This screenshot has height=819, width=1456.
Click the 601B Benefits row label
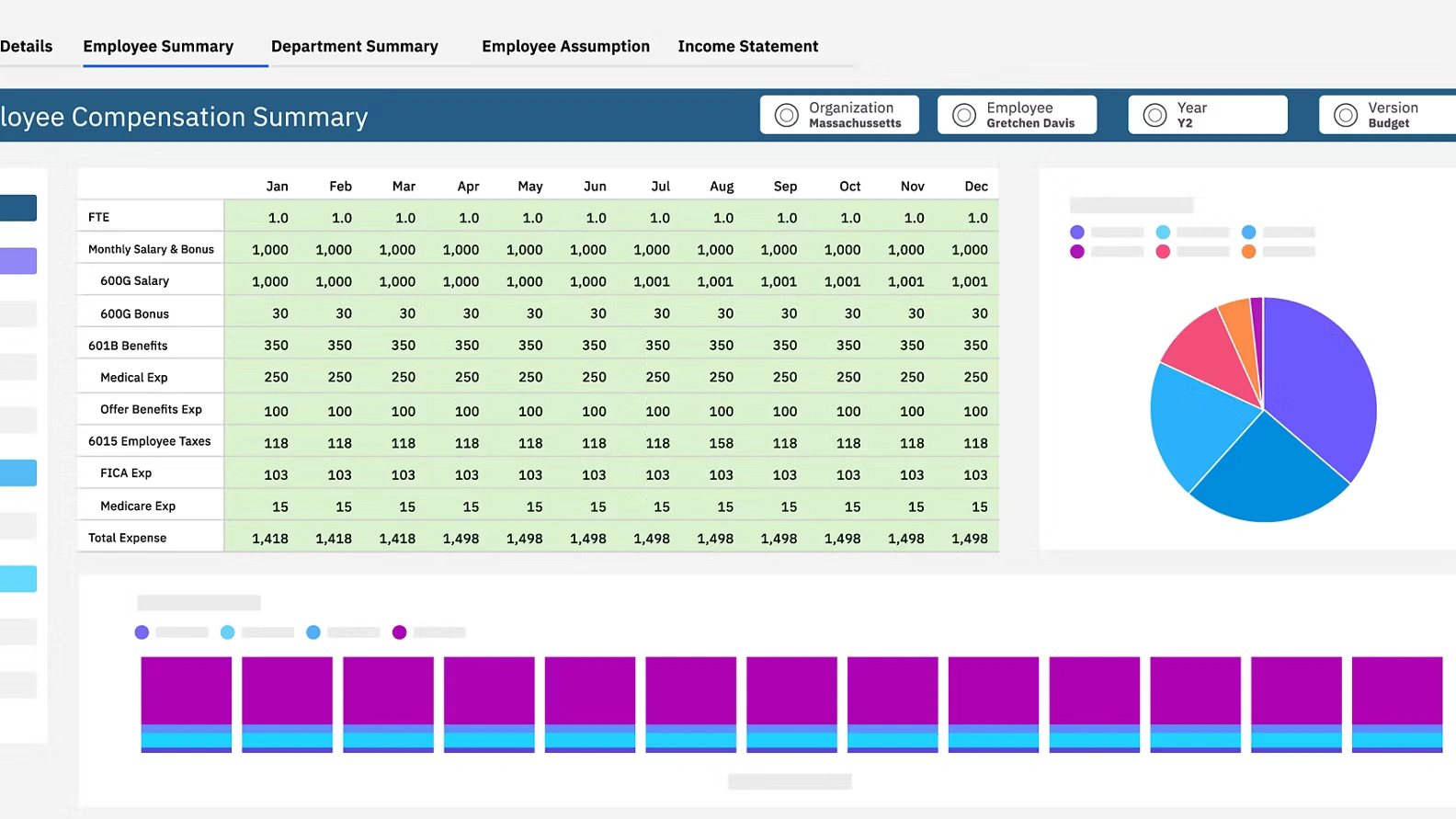(x=128, y=346)
